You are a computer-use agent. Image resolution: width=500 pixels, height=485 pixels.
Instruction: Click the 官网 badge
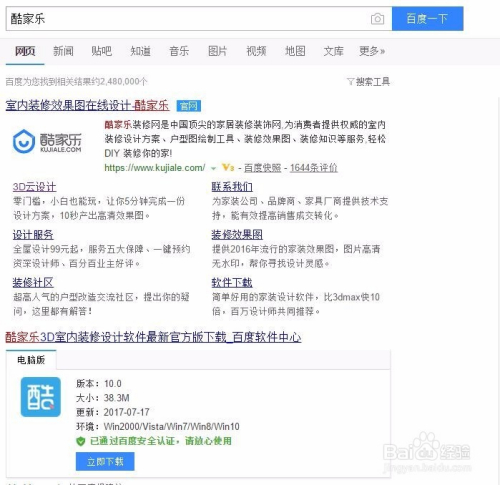[189, 106]
